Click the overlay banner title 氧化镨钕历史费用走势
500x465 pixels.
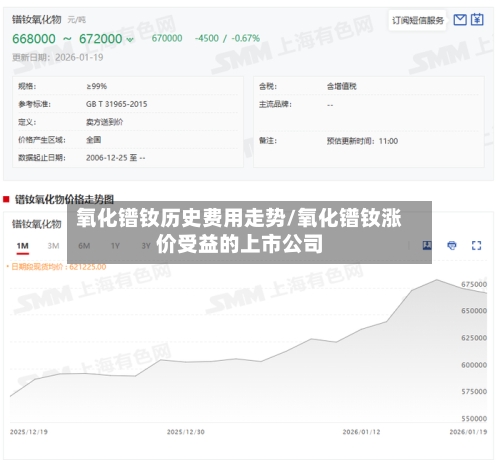(x=181, y=218)
